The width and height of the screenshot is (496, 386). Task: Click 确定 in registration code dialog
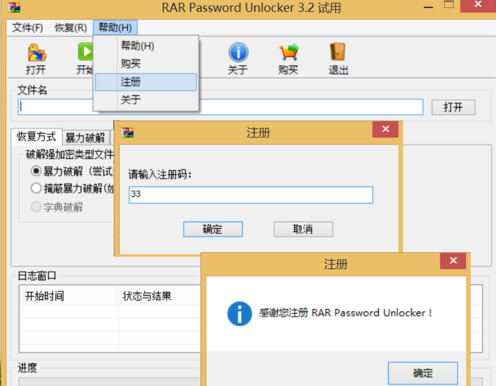click(x=213, y=229)
